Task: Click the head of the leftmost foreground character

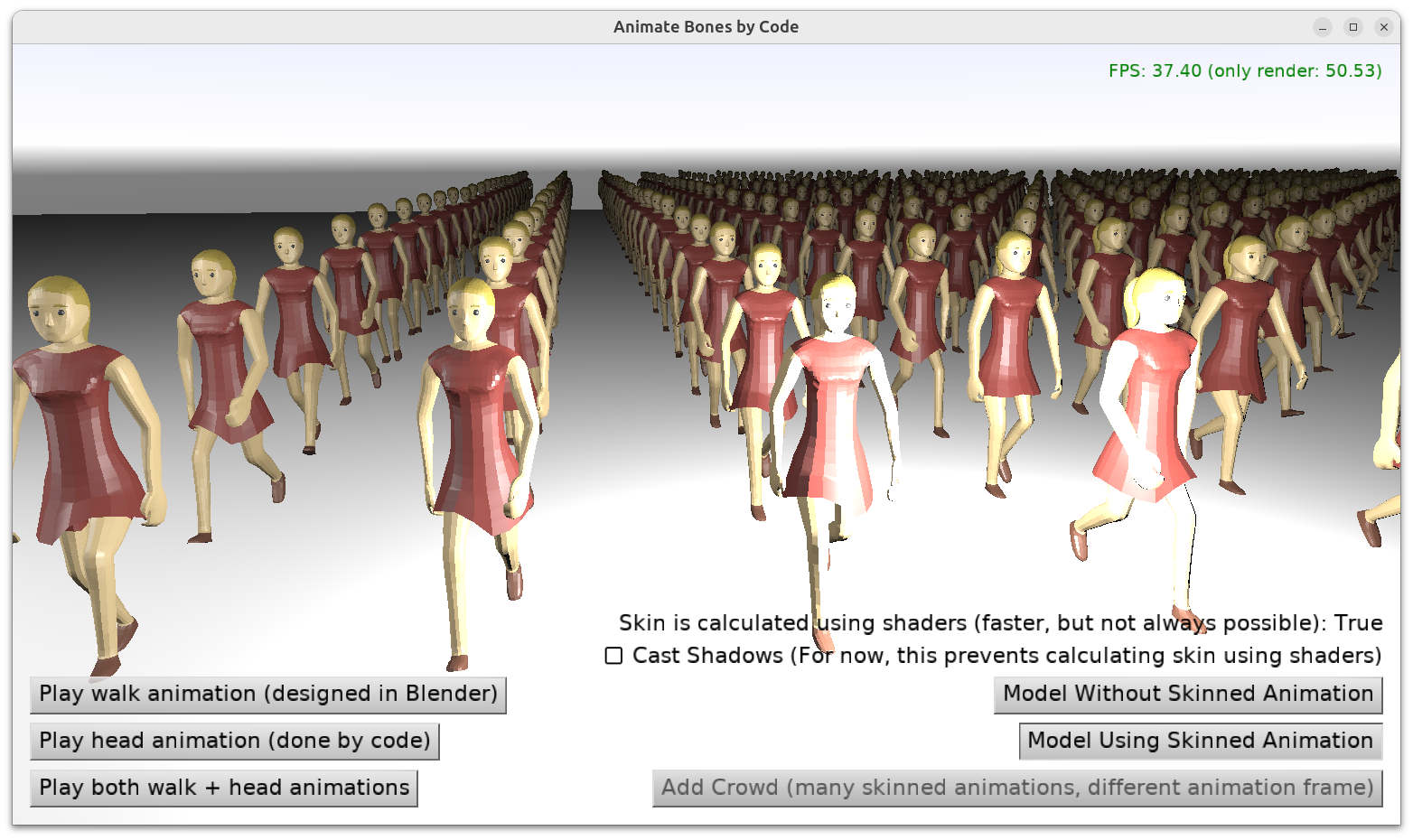Action: pyautogui.click(x=59, y=310)
